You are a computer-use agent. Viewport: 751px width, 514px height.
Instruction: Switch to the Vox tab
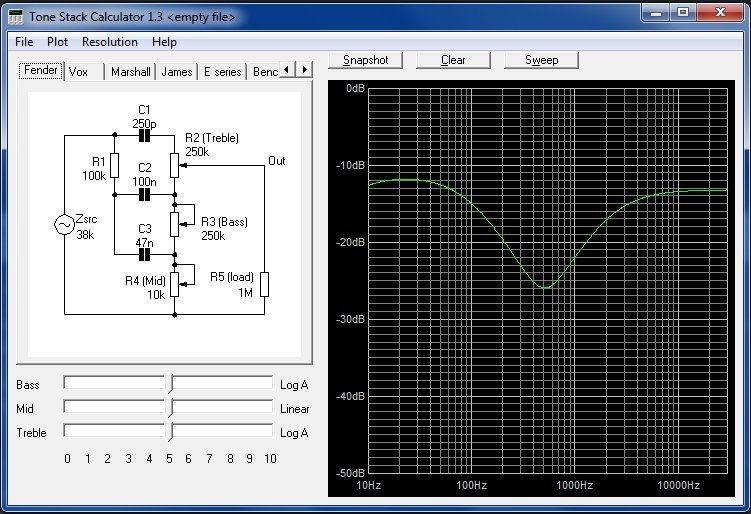click(x=79, y=72)
